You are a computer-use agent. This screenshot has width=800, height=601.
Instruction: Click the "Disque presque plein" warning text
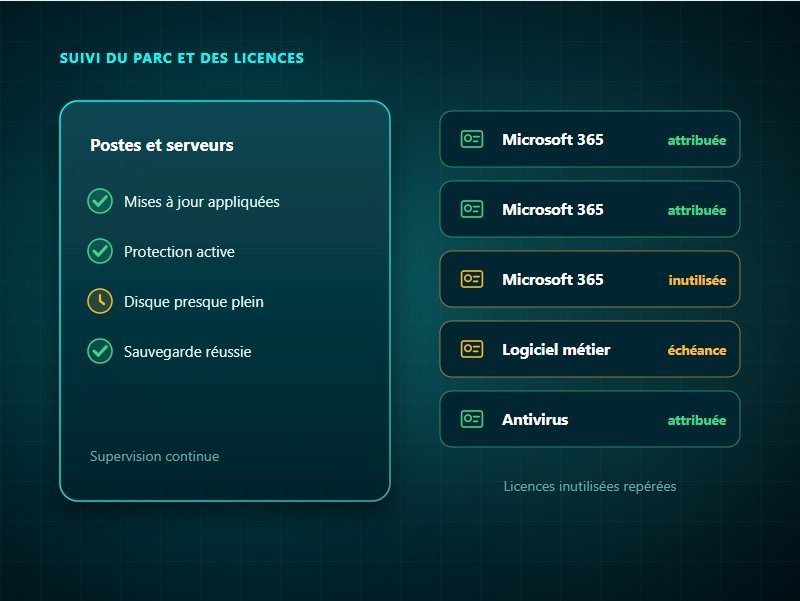(194, 302)
